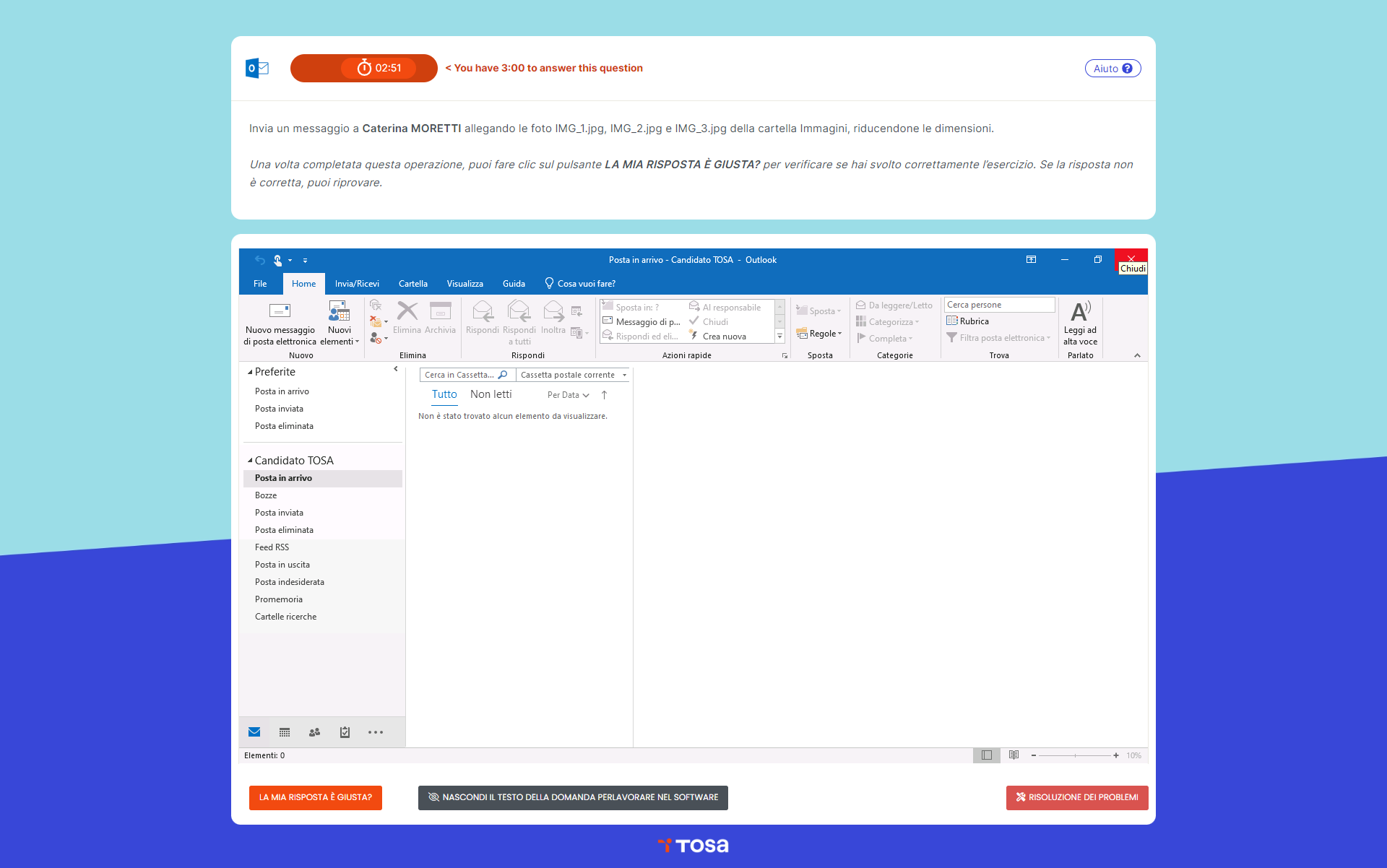The height and width of the screenshot is (868, 1387).
Task: Click the Leggi ad alta voce icon
Action: coord(1080,311)
